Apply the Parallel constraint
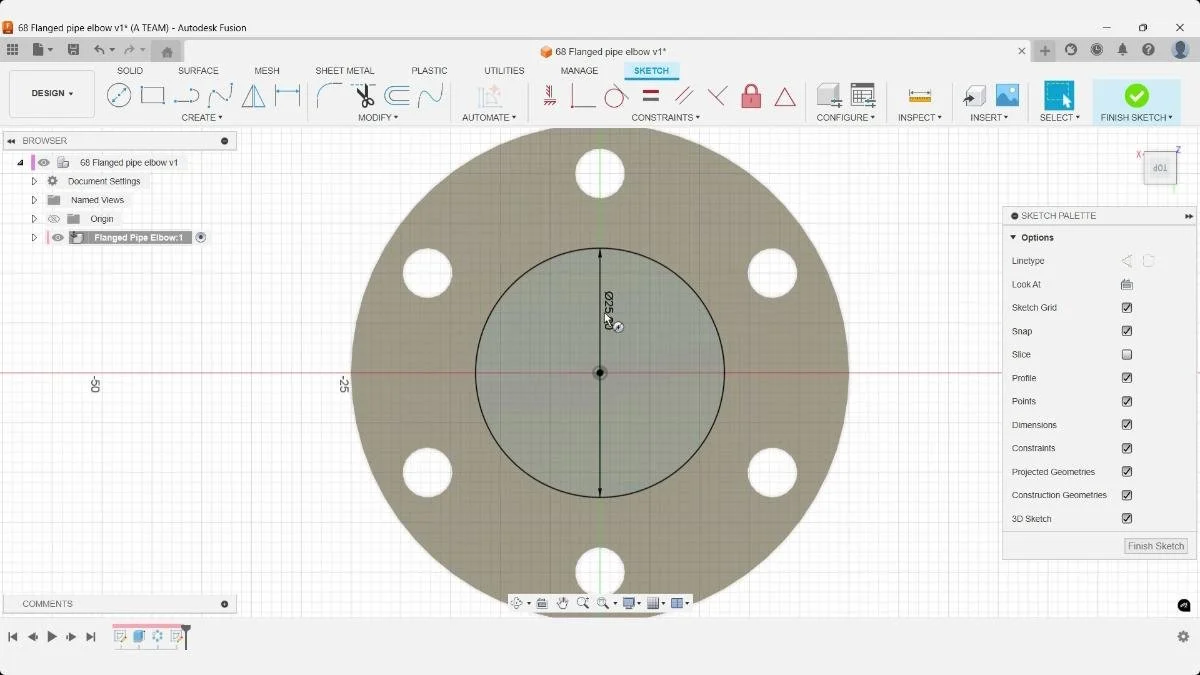Viewport: 1200px width, 675px height. point(684,96)
